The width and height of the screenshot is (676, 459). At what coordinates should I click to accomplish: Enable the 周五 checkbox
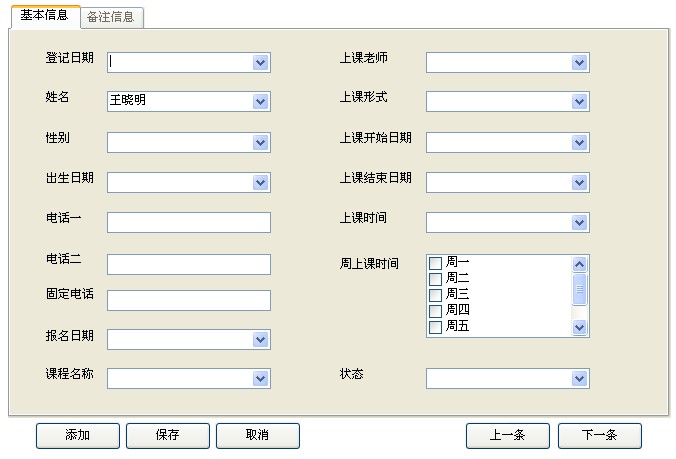435,327
